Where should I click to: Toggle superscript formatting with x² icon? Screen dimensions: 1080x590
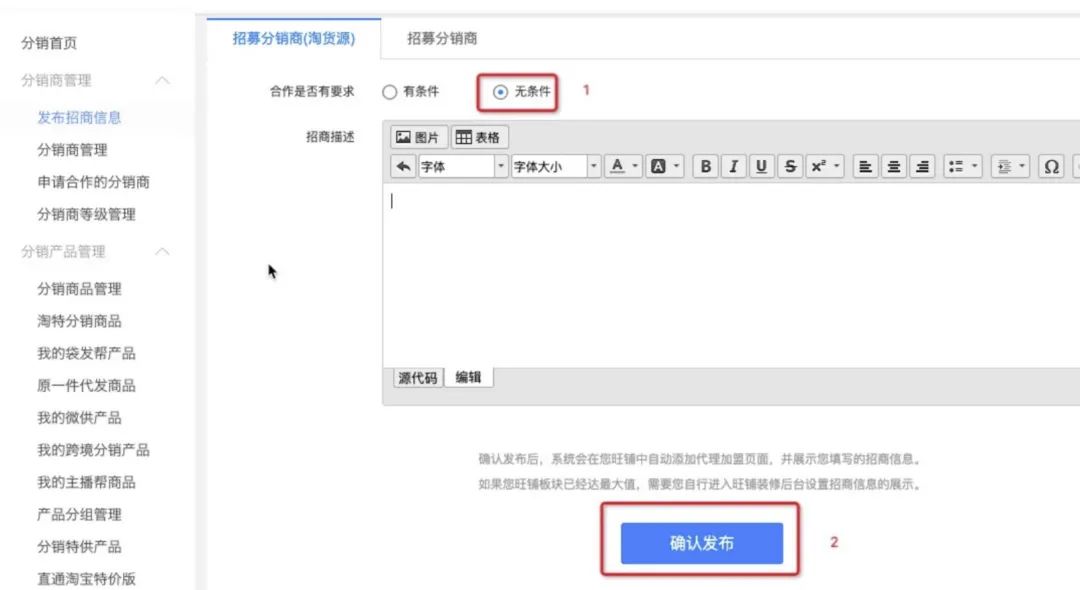click(x=820, y=166)
